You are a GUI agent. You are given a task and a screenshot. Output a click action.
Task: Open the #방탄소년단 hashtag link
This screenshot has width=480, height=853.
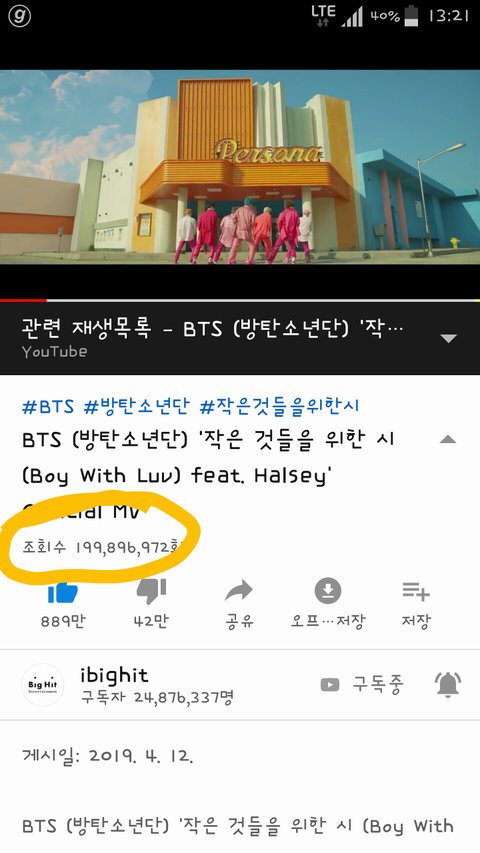tap(137, 406)
